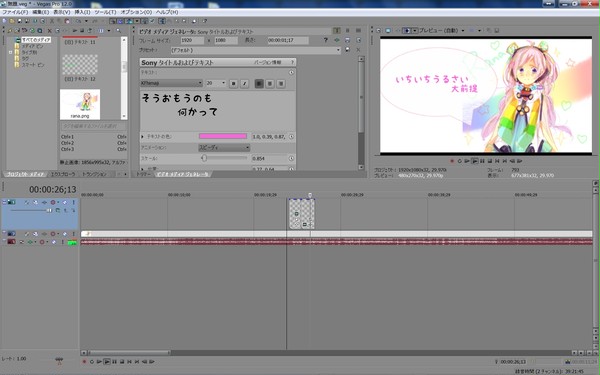The width and height of the screenshot is (600, 375).
Task: Click What's This Help toolbar icon
Action: (x=204, y=21)
